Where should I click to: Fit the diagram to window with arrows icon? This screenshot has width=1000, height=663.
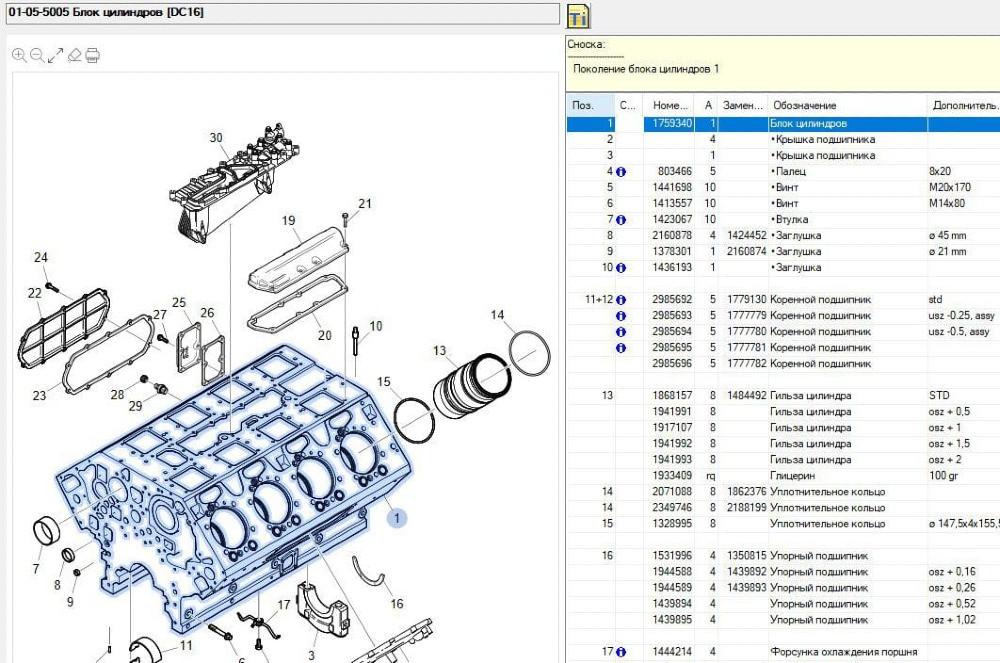(x=56, y=55)
